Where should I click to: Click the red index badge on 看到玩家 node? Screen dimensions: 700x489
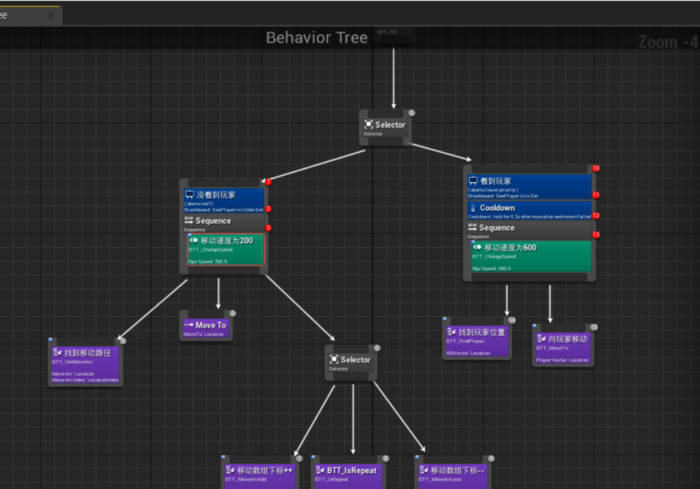(596, 168)
